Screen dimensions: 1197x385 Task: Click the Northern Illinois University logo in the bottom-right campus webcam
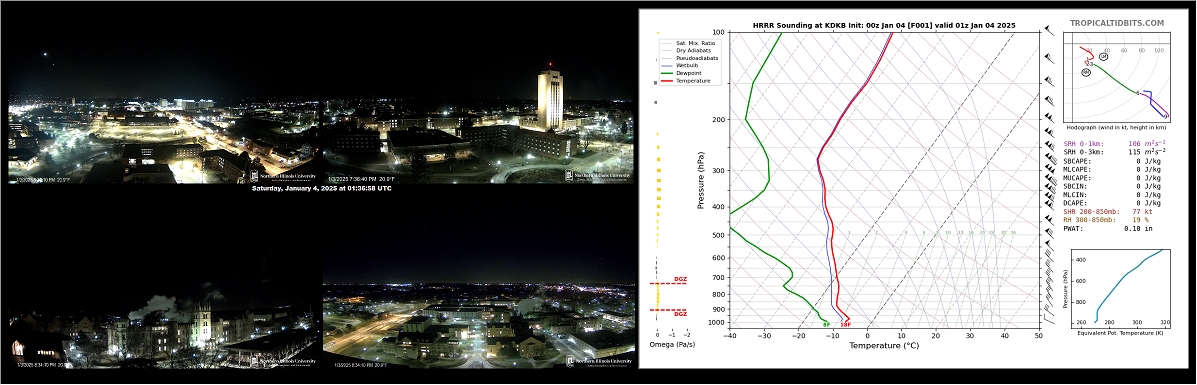coord(598,361)
